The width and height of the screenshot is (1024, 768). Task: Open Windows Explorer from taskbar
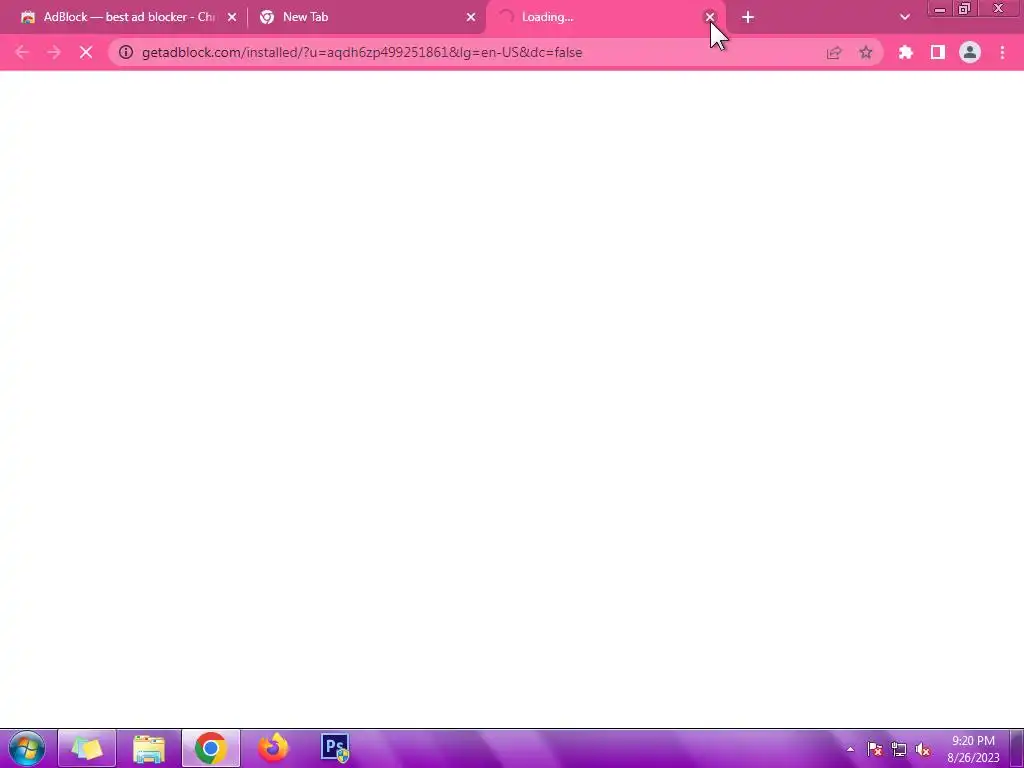click(x=149, y=748)
